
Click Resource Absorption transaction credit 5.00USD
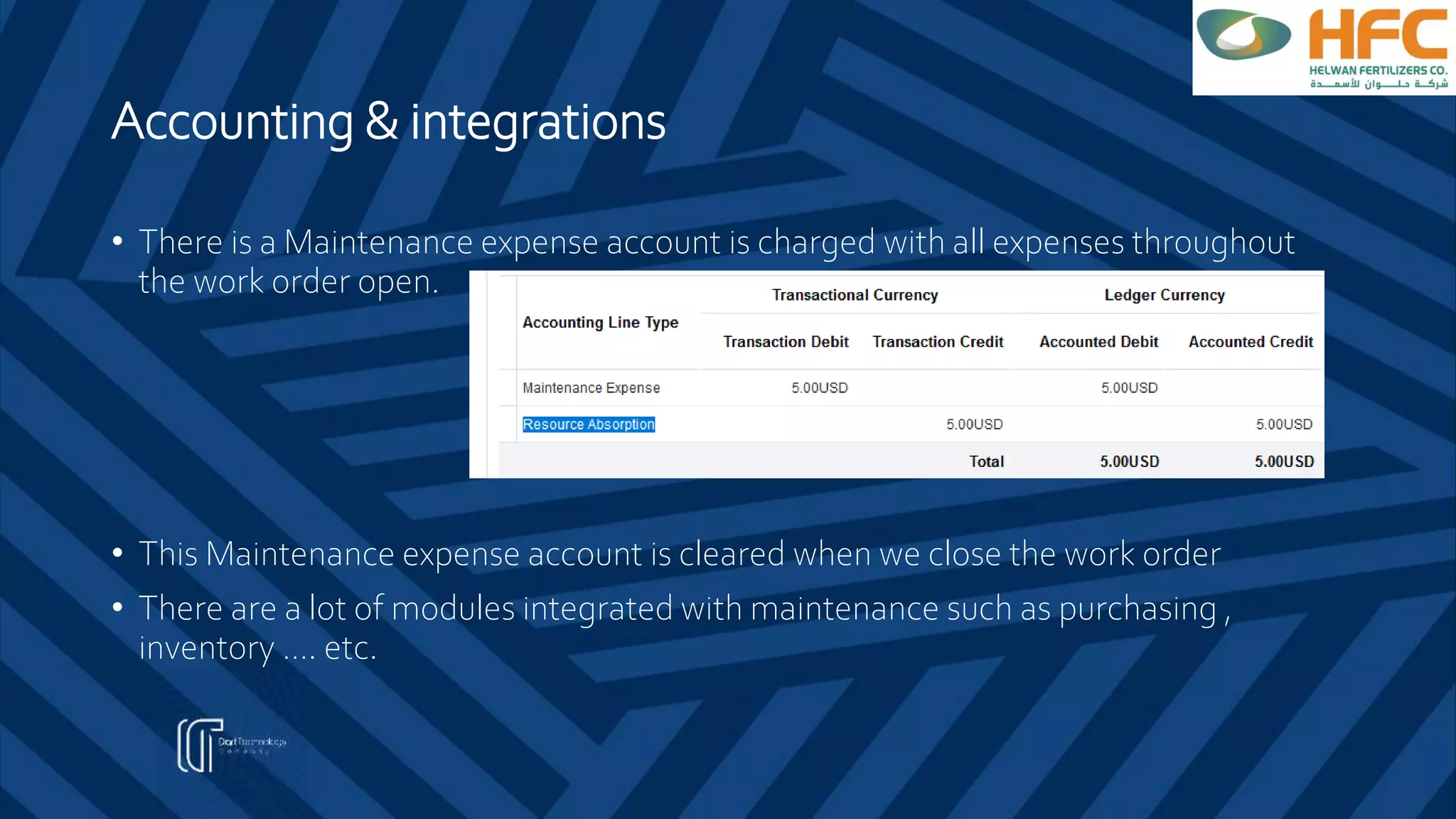[x=974, y=424]
